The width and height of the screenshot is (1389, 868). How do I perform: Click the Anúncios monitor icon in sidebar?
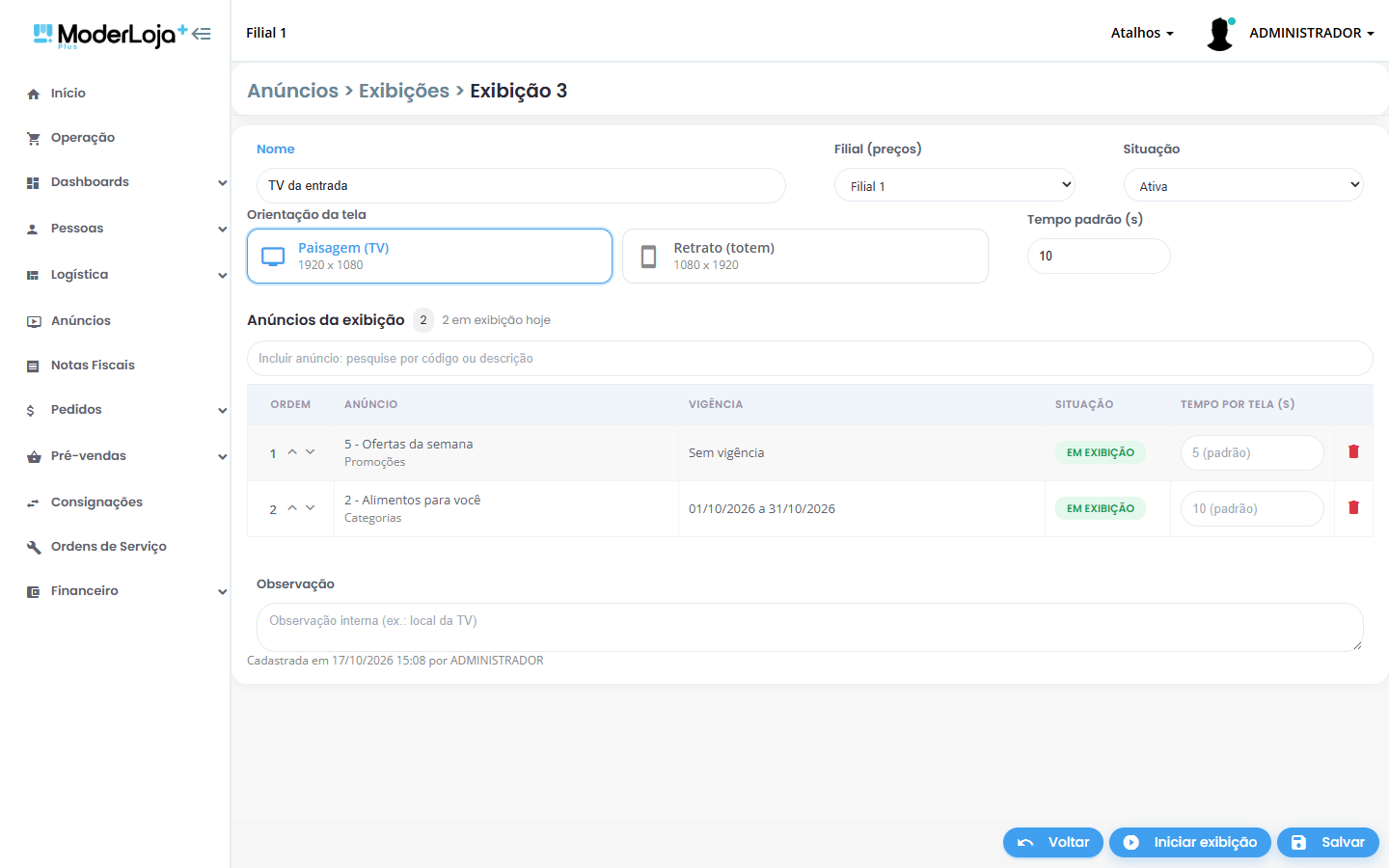click(x=33, y=321)
